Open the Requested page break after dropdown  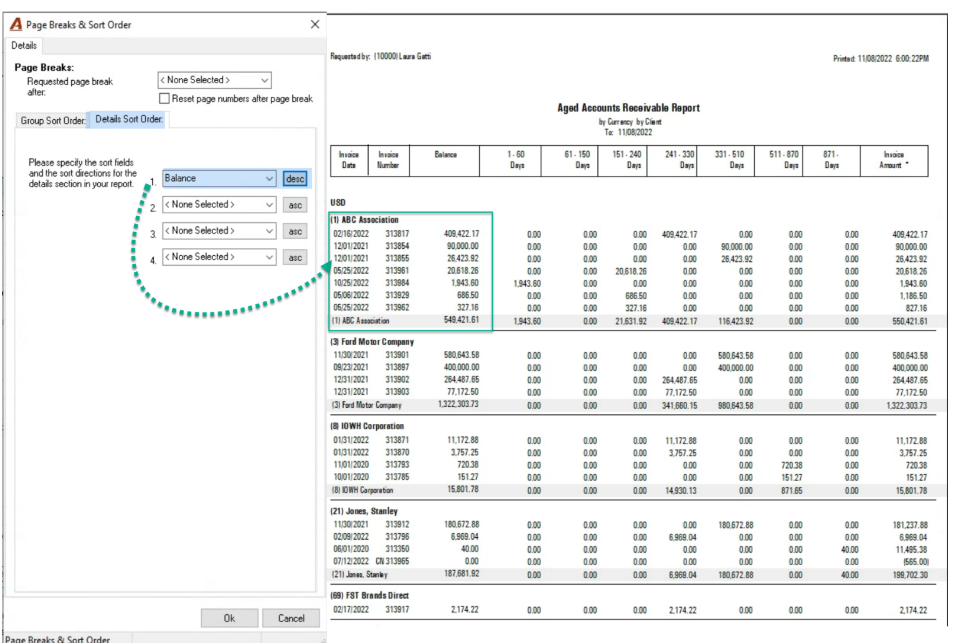pos(214,80)
